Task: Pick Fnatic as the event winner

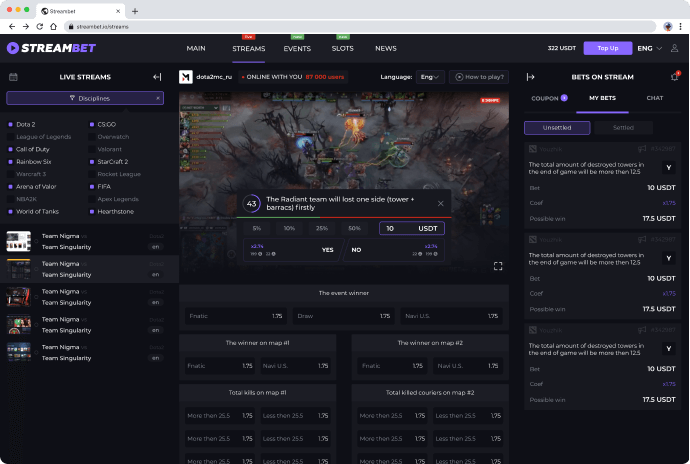Action: coord(236,316)
